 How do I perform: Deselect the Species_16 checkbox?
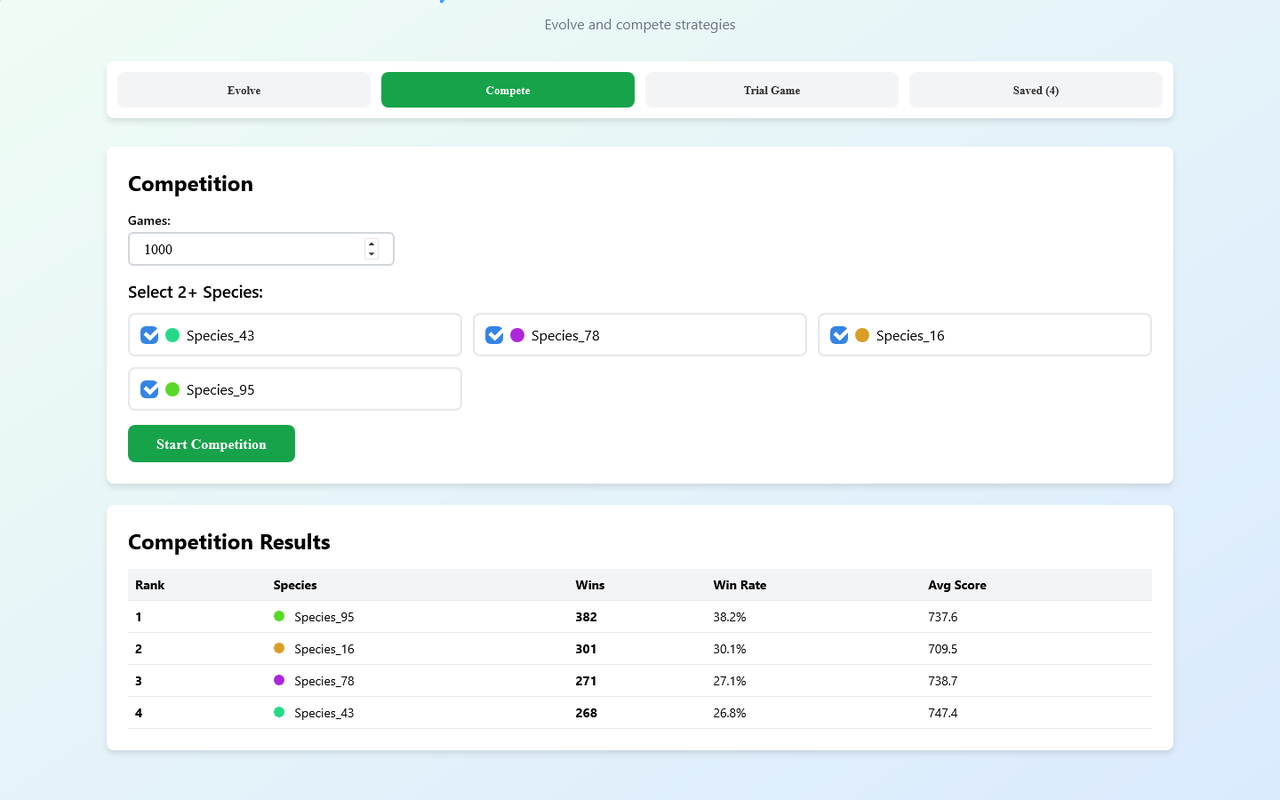click(x=839, y=335)
